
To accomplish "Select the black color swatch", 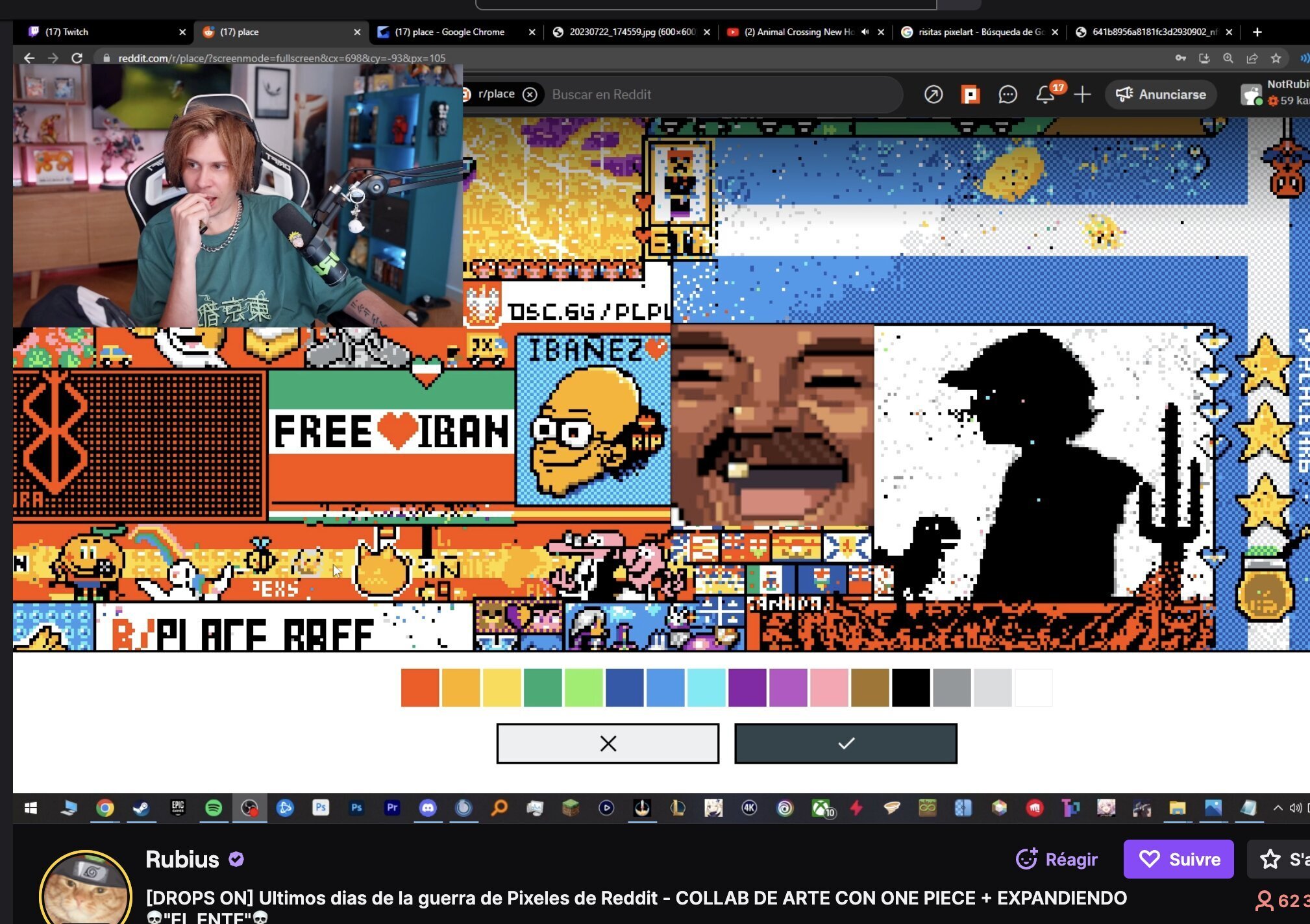I will [x=911, y=688].
